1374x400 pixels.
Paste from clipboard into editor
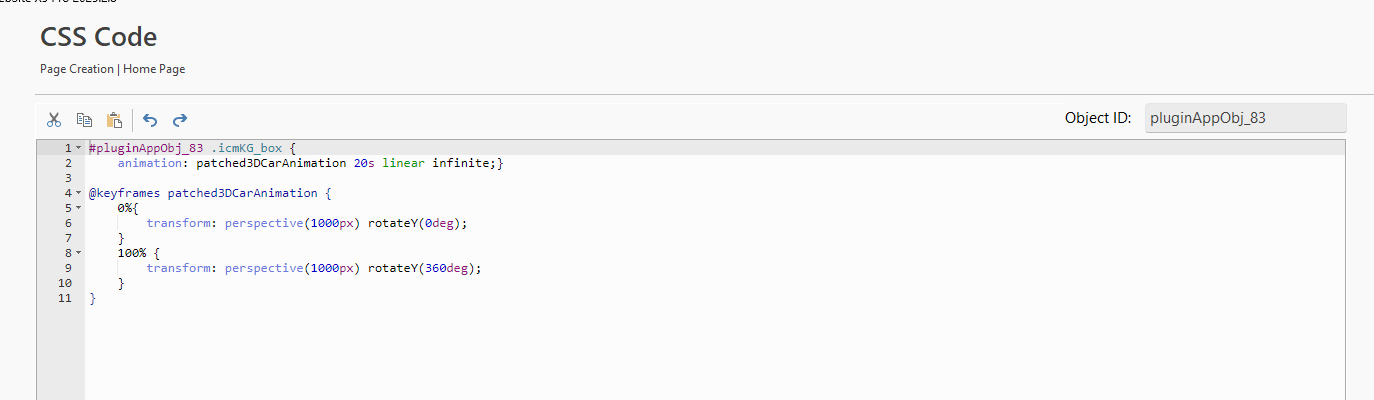pos(115,120)
